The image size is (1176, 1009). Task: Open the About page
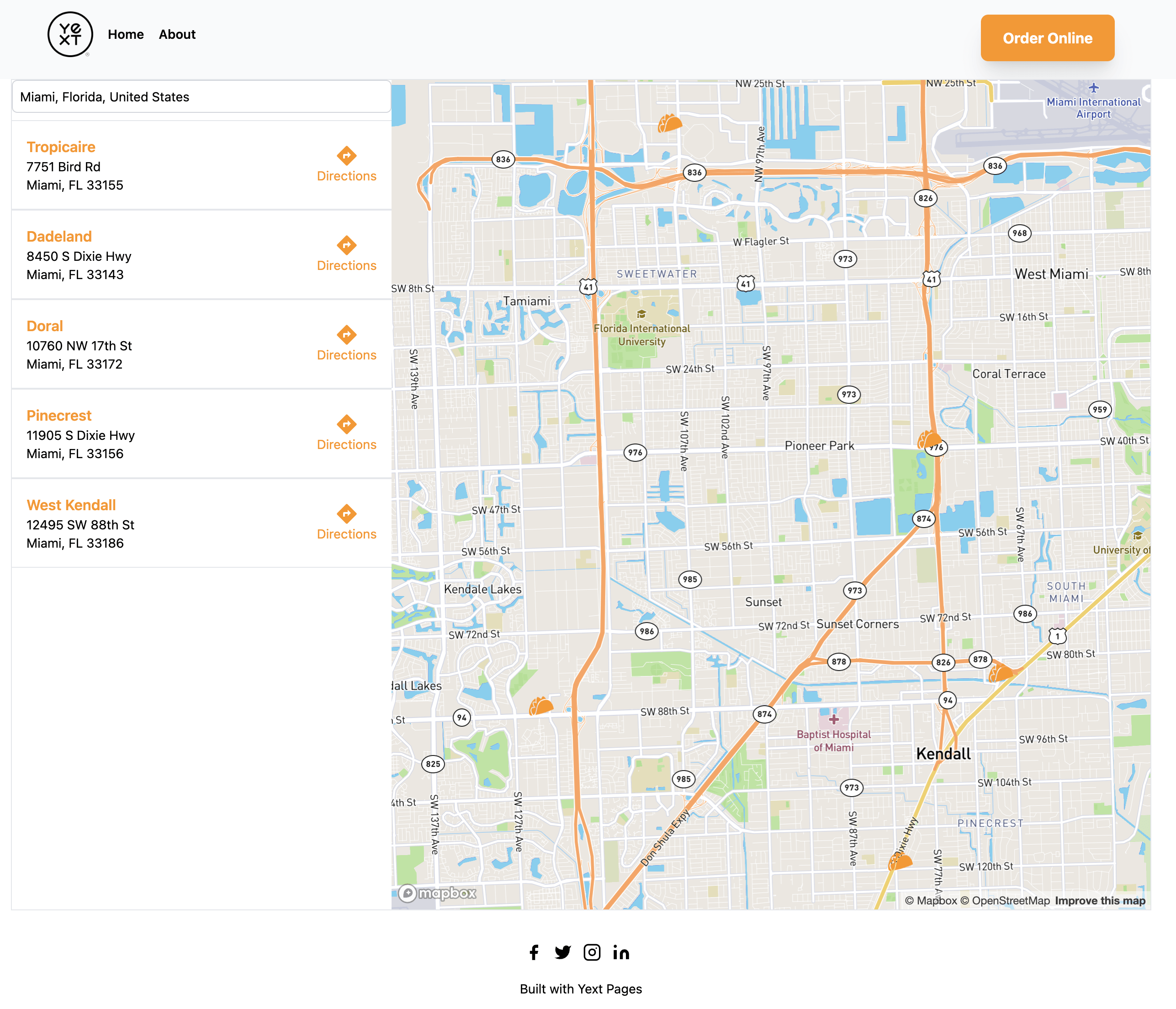click(x=177, y=35)
